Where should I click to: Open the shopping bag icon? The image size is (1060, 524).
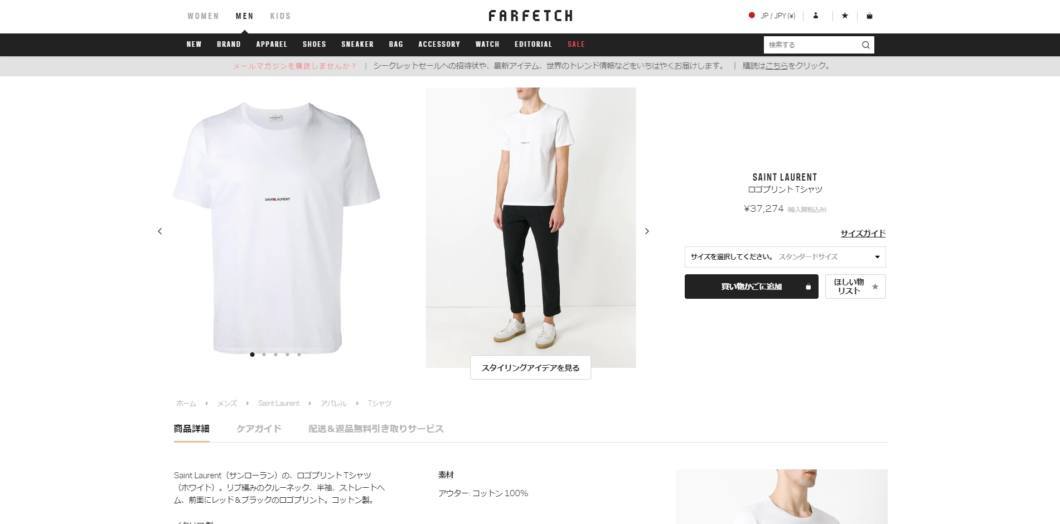pyautogui.click(x=869, y=16)
